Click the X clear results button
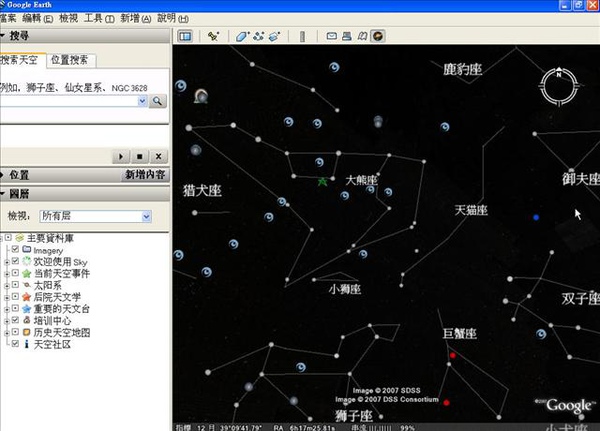Image resolution: width=600 pixels, height=431 pixels. tap(158, 157)
